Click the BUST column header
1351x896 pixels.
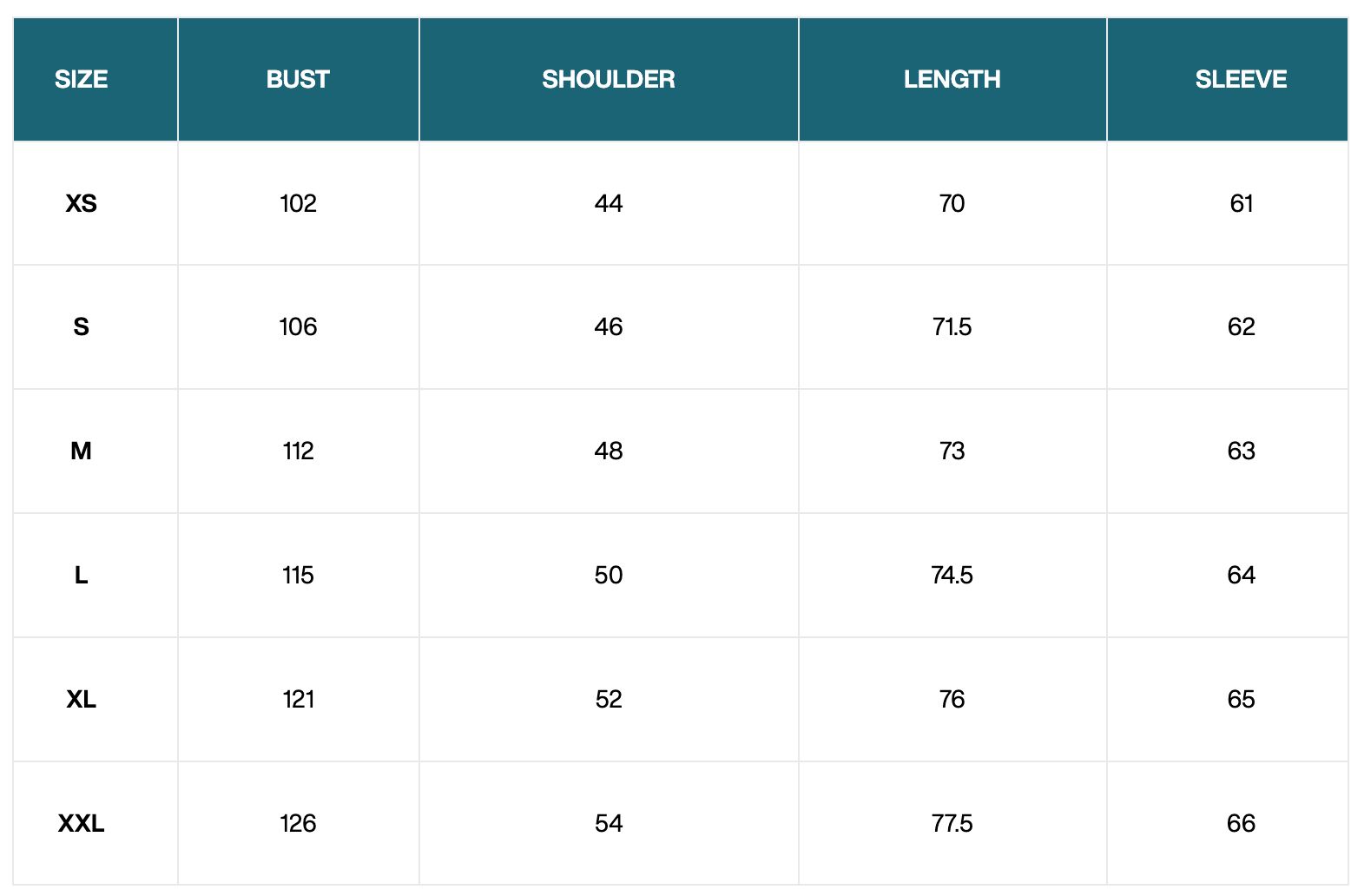[298, 79]
